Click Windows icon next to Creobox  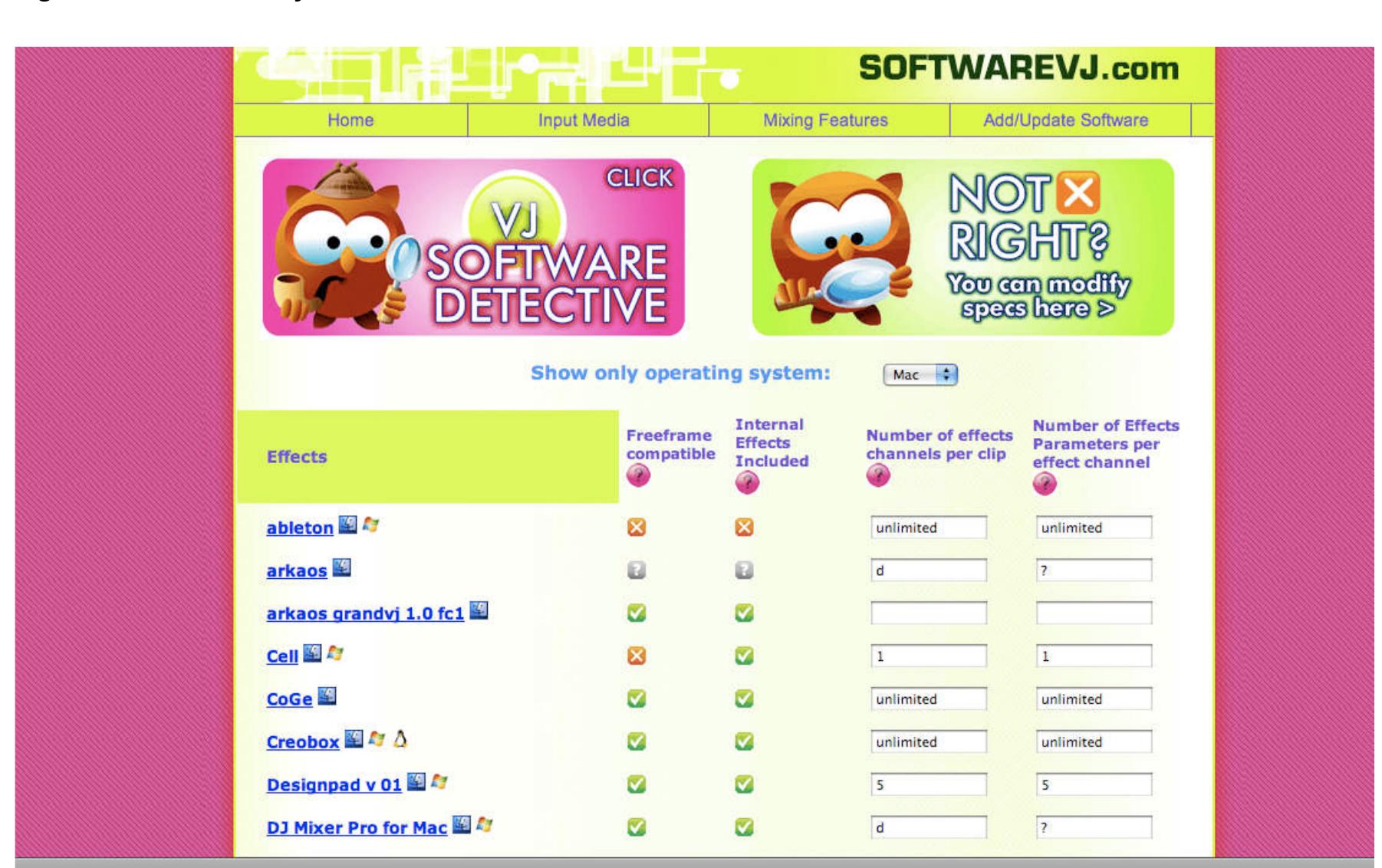[377, 740]
